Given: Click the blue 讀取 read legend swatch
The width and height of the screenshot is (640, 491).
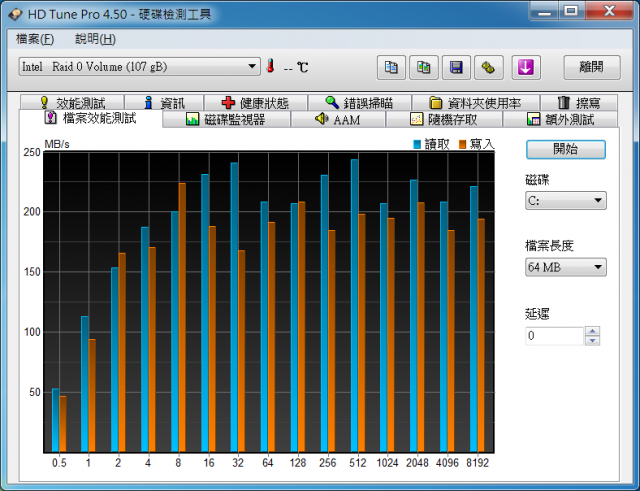Looking at the screenshot, I should [x=417, y=144].
